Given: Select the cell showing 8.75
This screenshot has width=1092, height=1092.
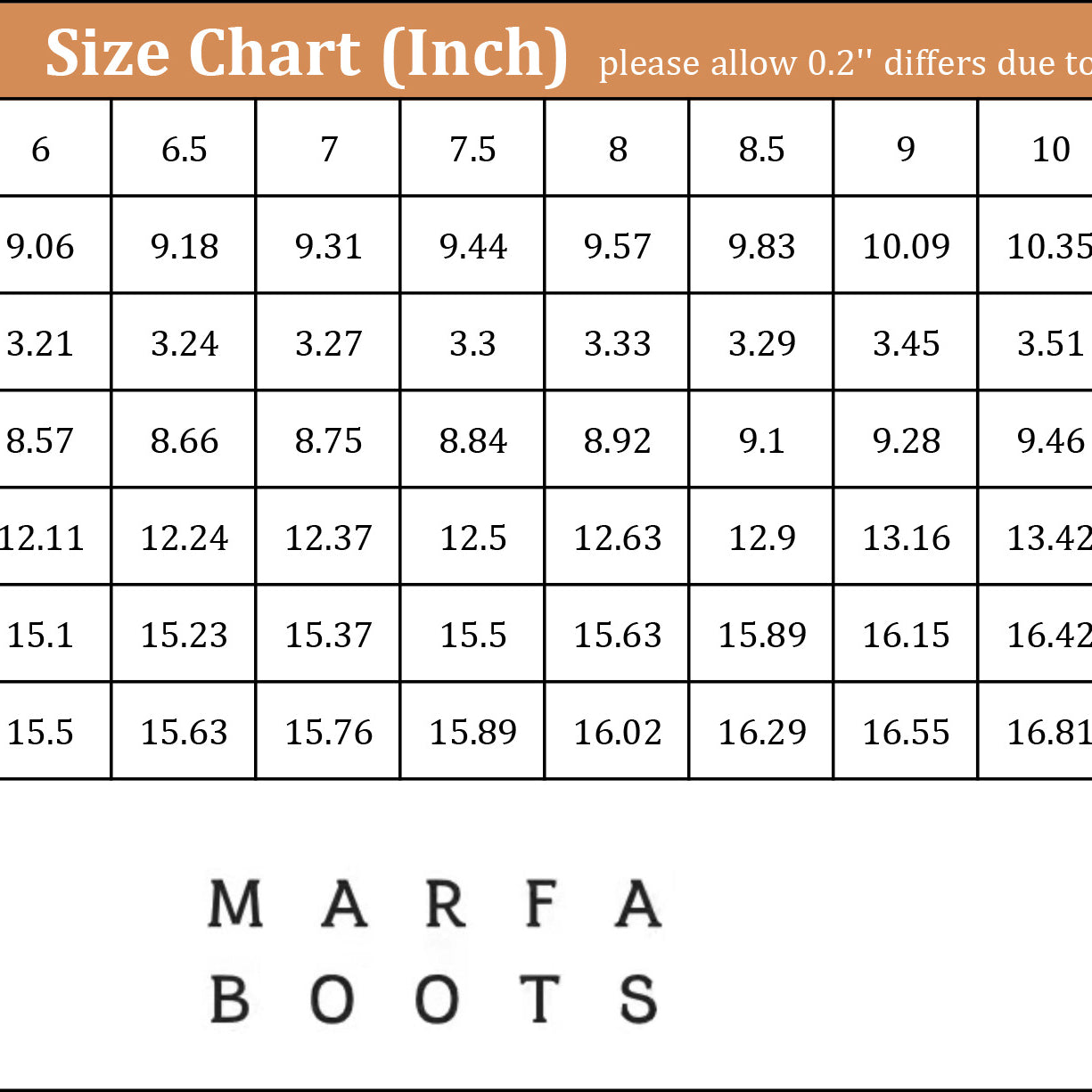Looking at the screenshot, I should tap(328, 440).
